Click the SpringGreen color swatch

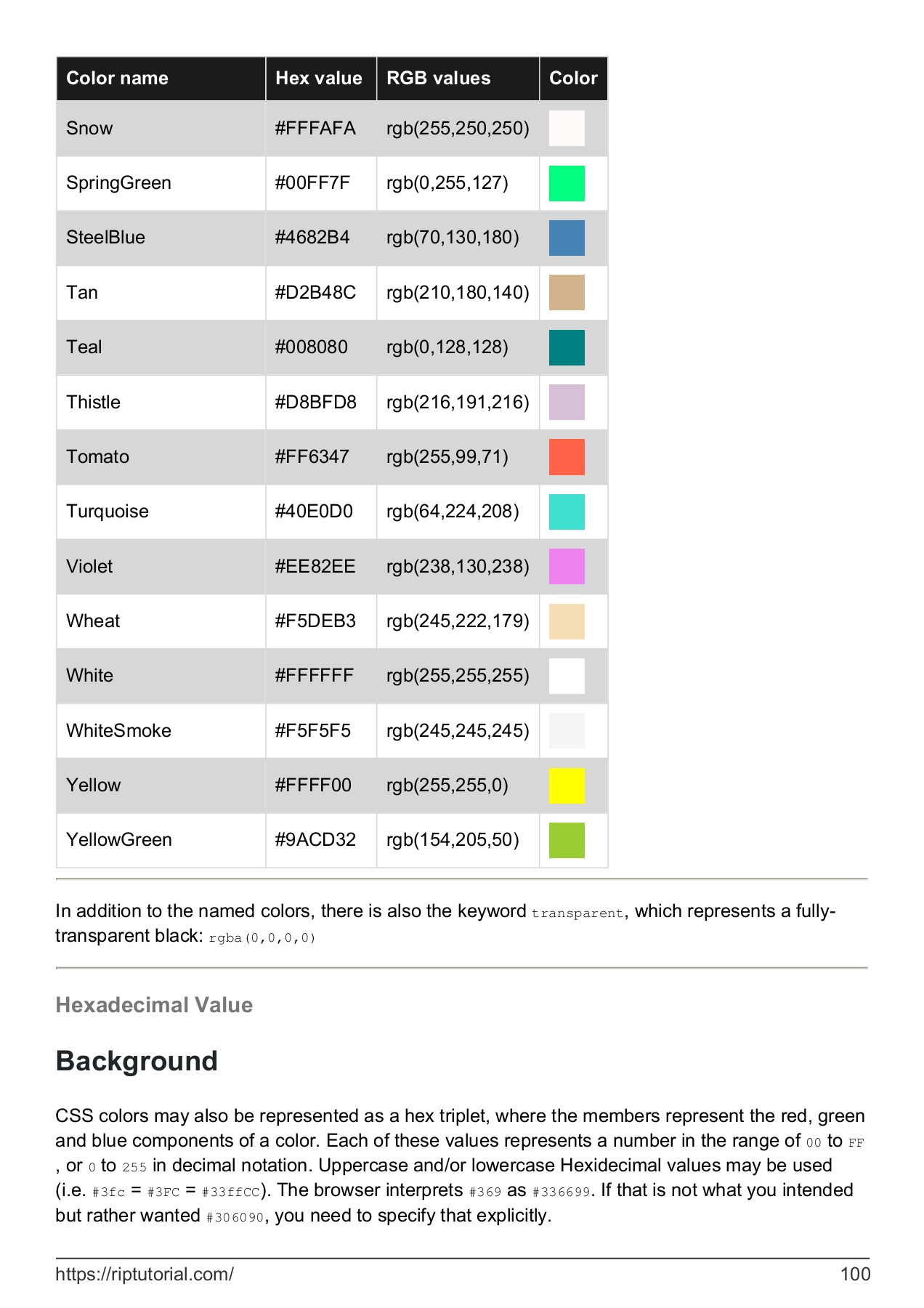[567, 183]
